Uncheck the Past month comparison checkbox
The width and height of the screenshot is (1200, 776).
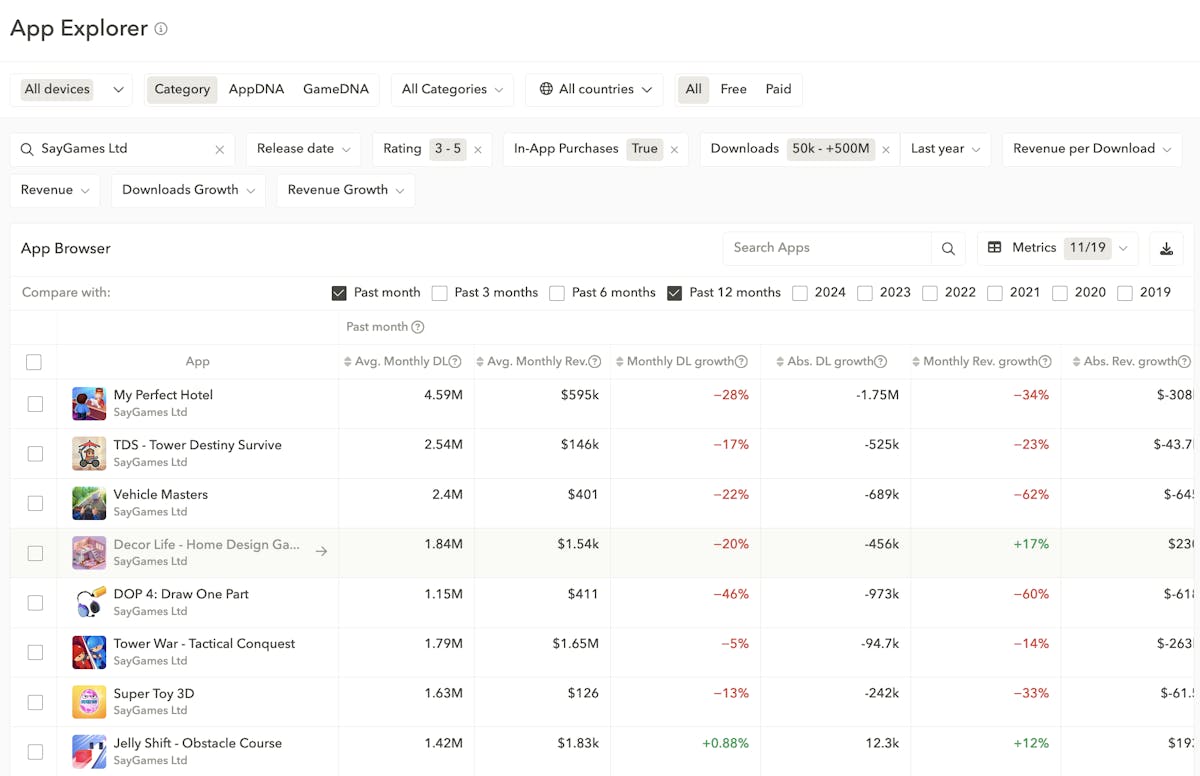point(339,293)
